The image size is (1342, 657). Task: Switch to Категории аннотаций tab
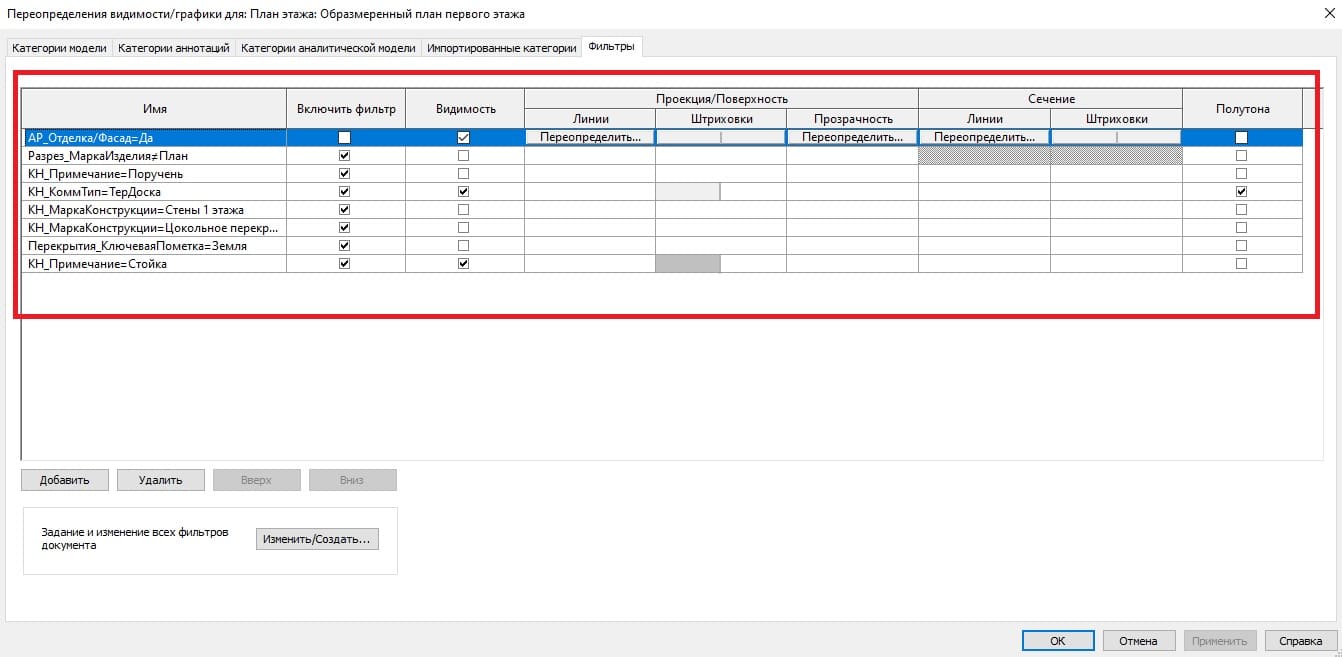coord(174,48)
